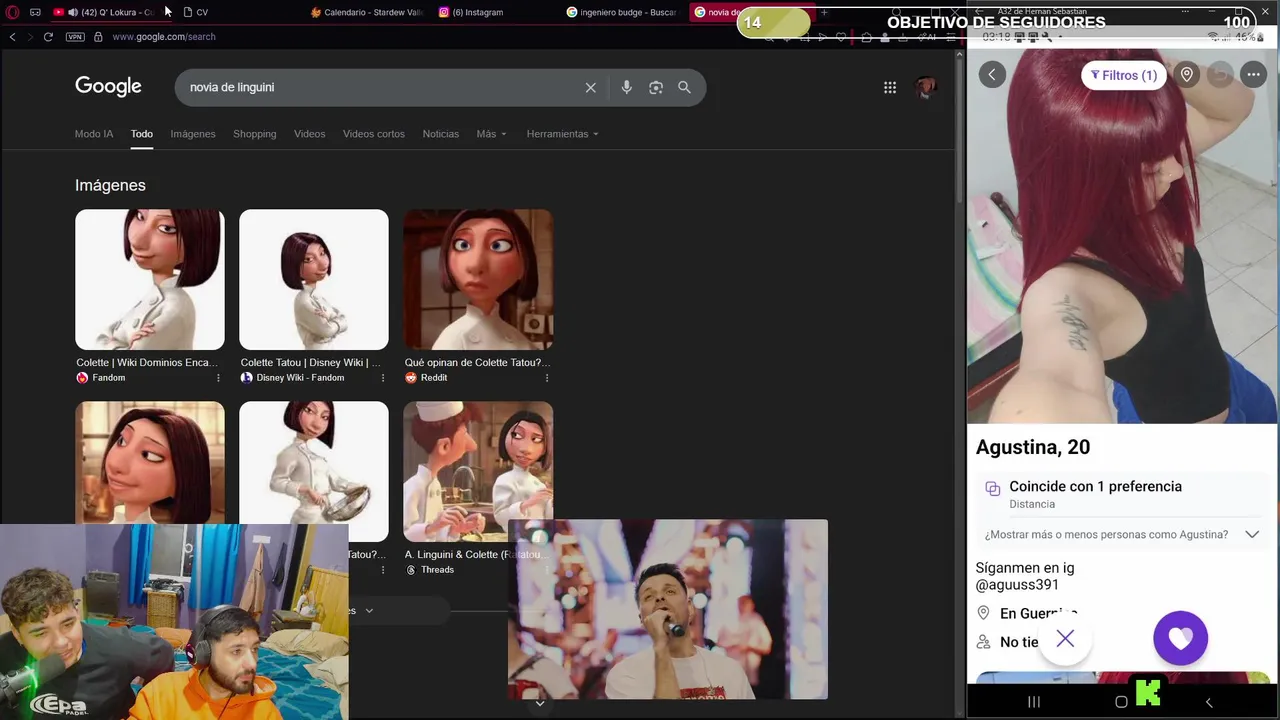This screenshot has width=1280, height=720.
Task: Click the Fandom source icon
Action: pyautogui.click(x=82, y=378)
